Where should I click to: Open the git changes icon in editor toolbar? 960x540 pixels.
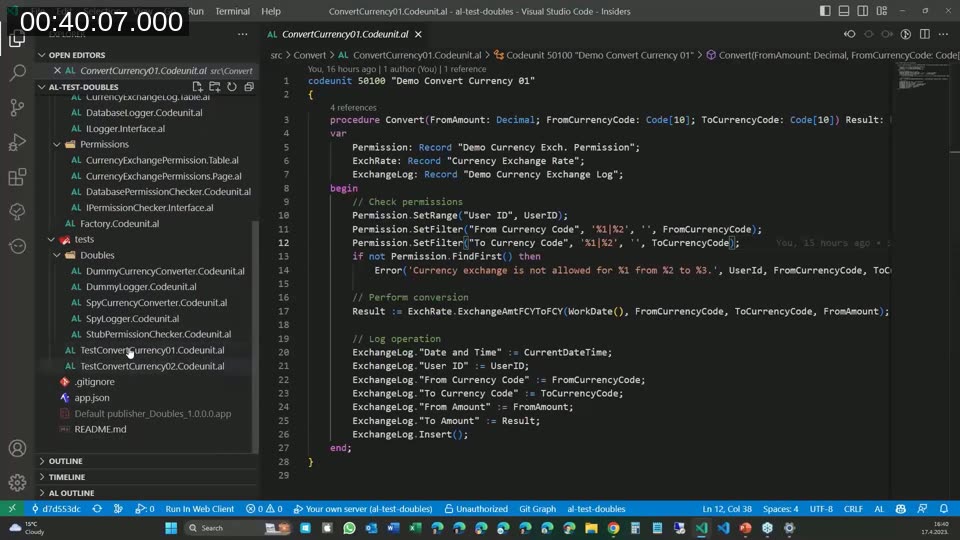click(906, 34)
